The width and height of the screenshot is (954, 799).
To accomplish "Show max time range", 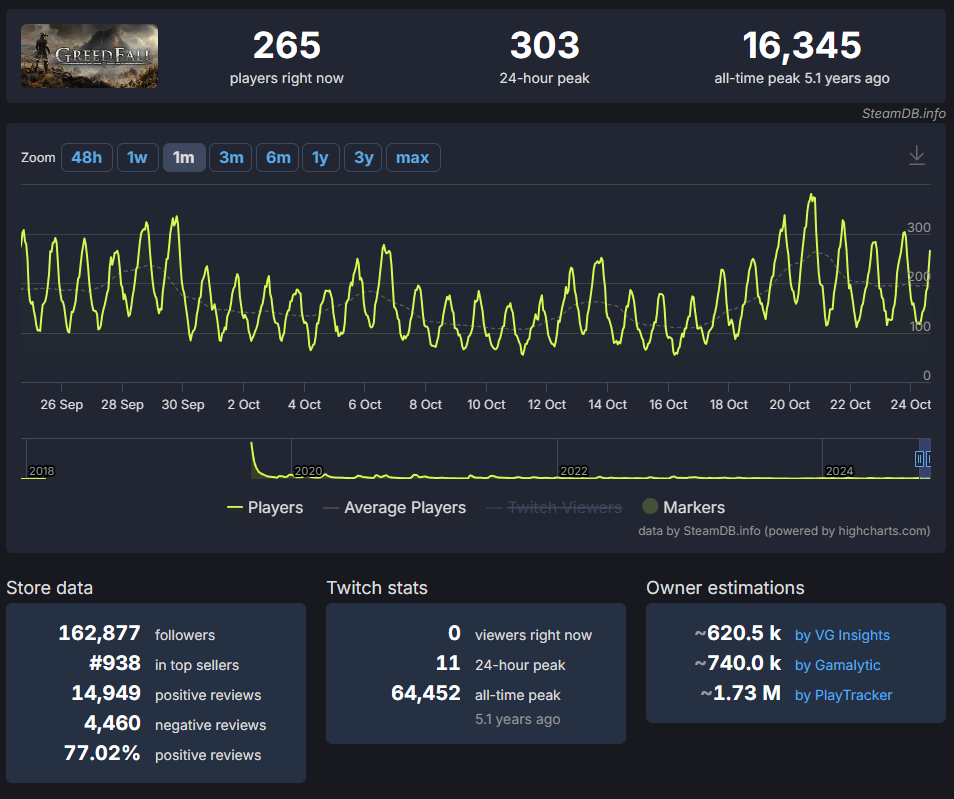I will point(413,158).
